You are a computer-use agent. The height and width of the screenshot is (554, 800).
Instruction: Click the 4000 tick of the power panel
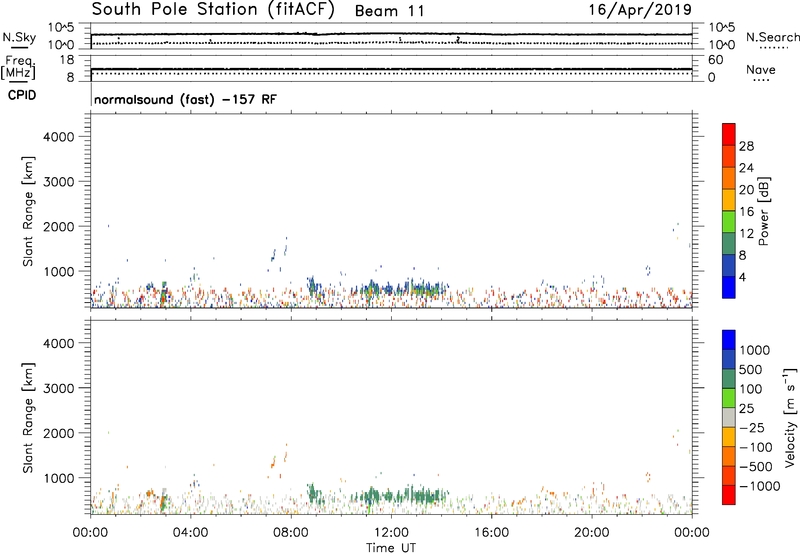(59, 137)
